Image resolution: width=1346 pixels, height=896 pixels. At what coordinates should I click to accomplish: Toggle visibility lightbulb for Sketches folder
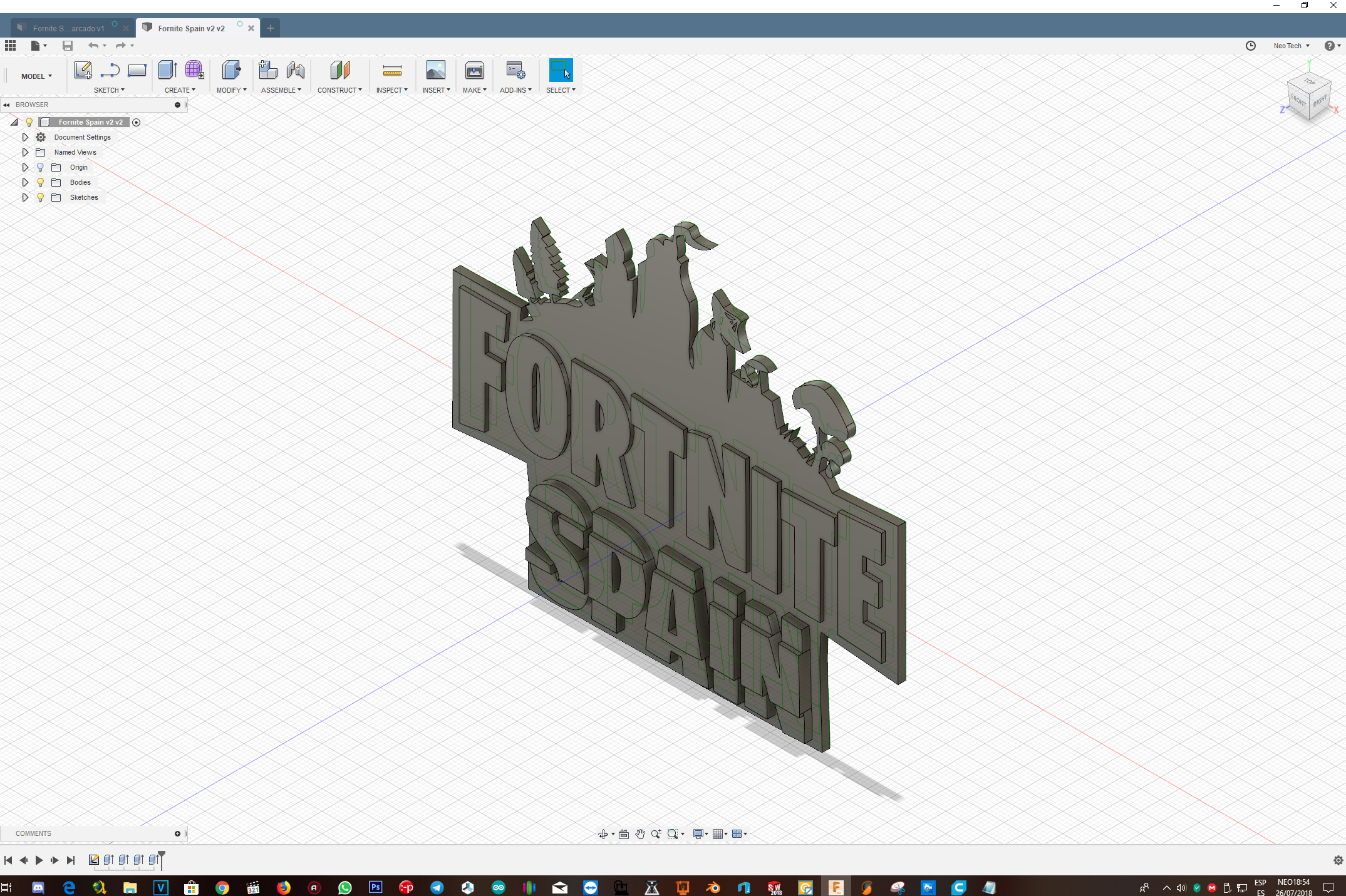pos(41,197)
